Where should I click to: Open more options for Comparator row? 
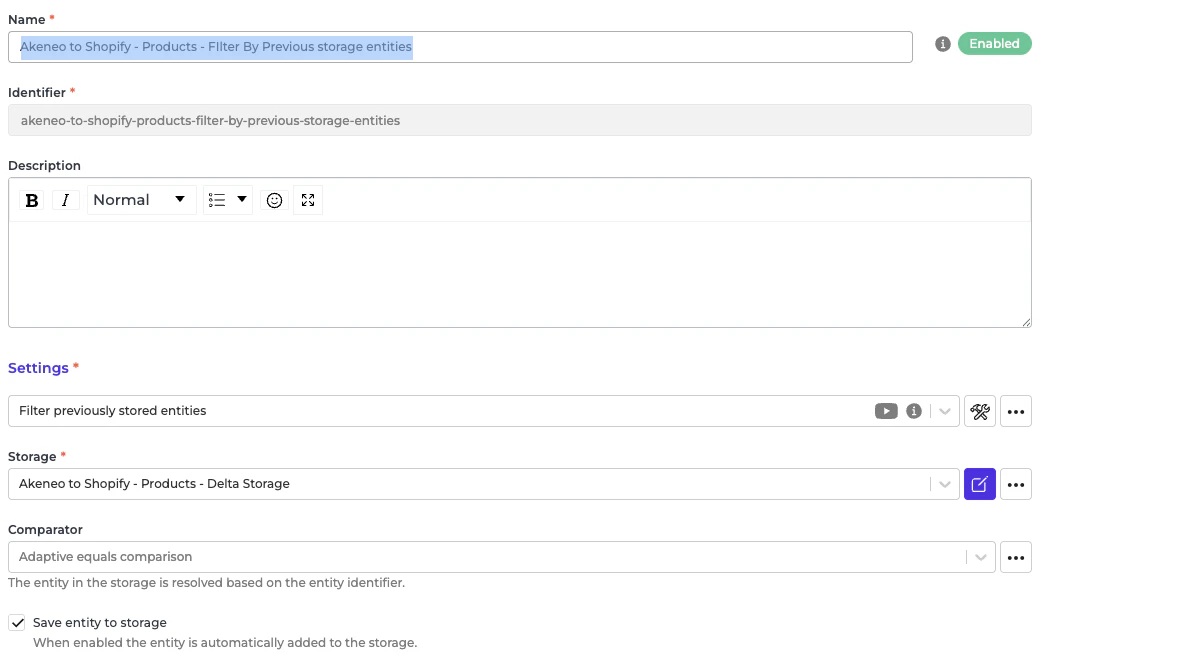pyautogui.click(x=1015, y=558)
